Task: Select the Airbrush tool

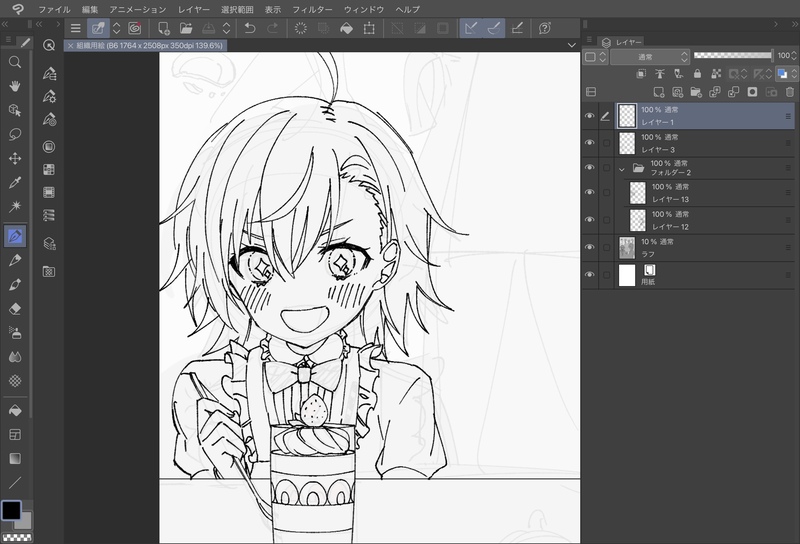Action: tap(15, 333)
